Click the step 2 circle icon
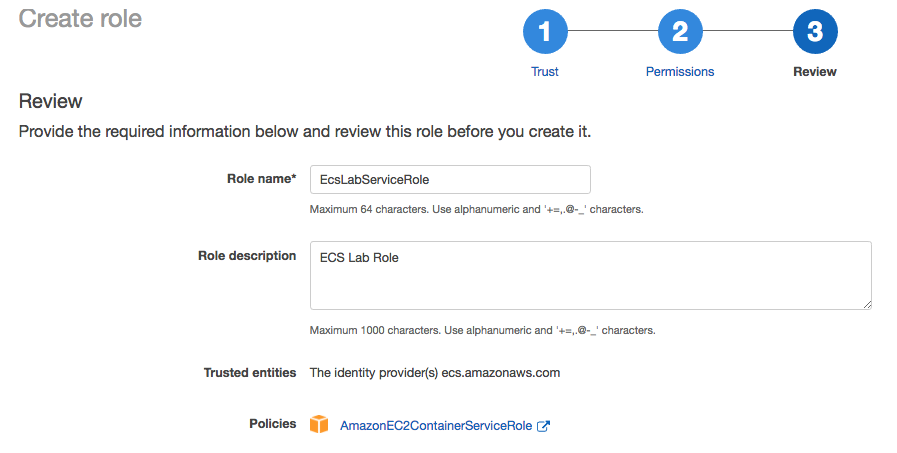 [x=680, y=31]
